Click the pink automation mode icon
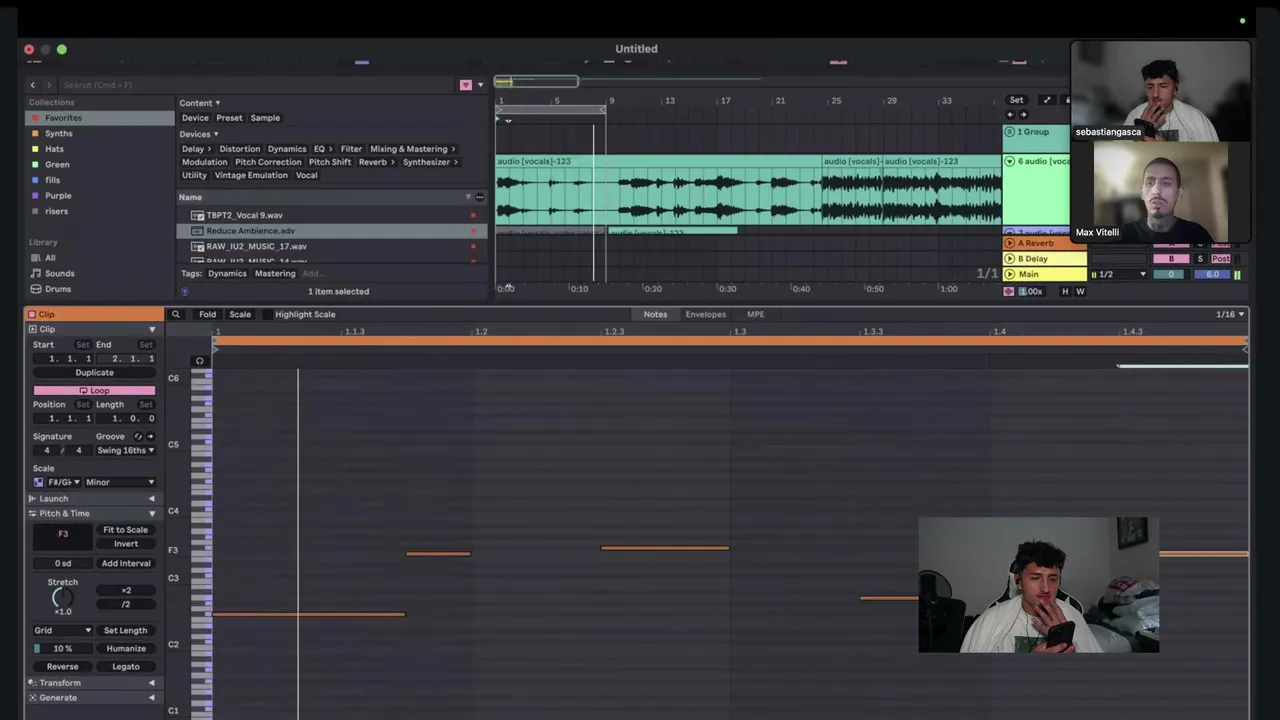The image size is (1280, 720). pos(1008,291)
